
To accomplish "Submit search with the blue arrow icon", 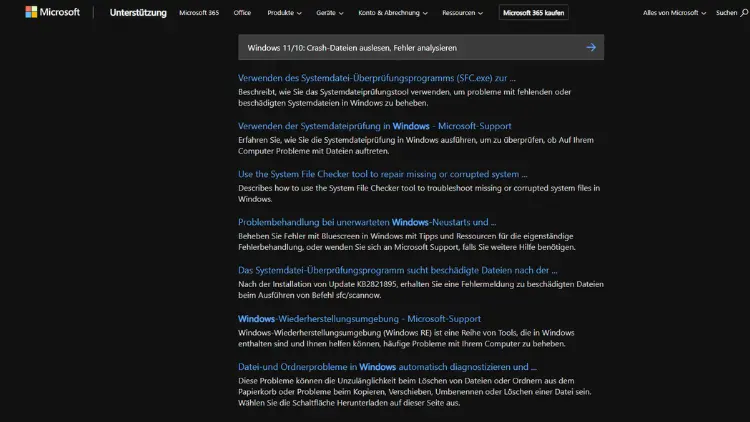I will [x=591, y=47].
